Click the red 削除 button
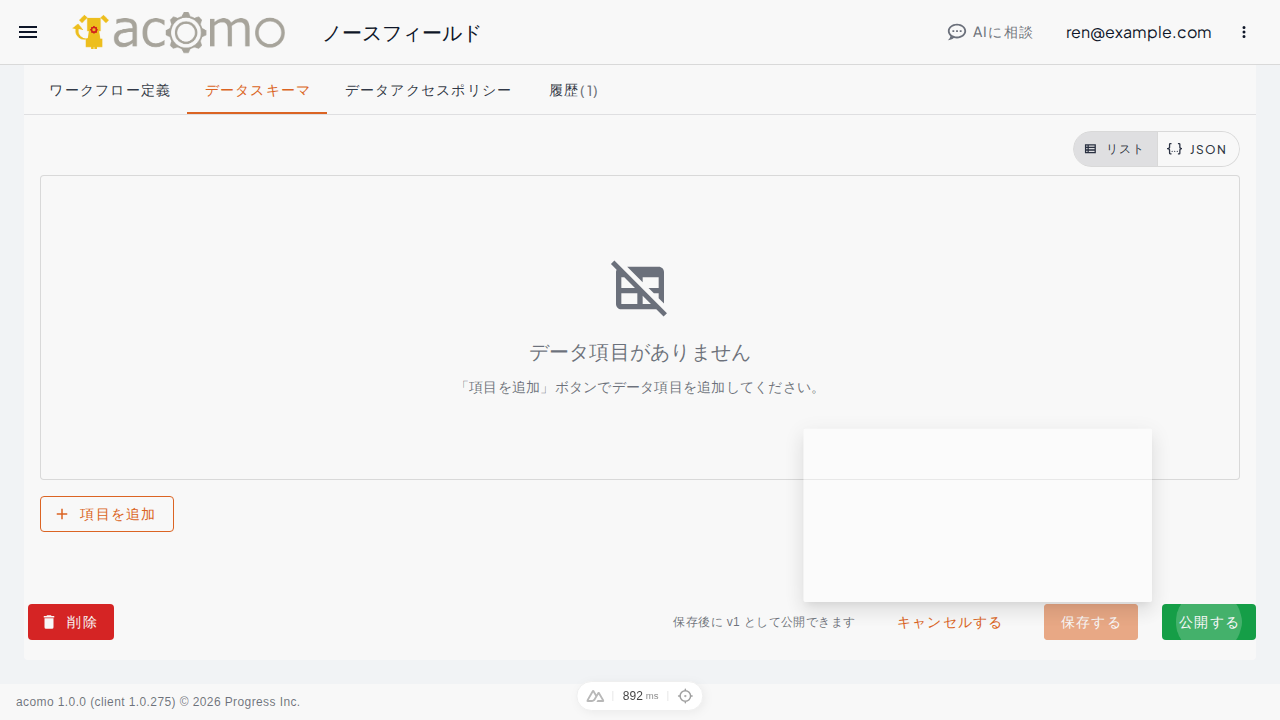 tap(71, 622)
